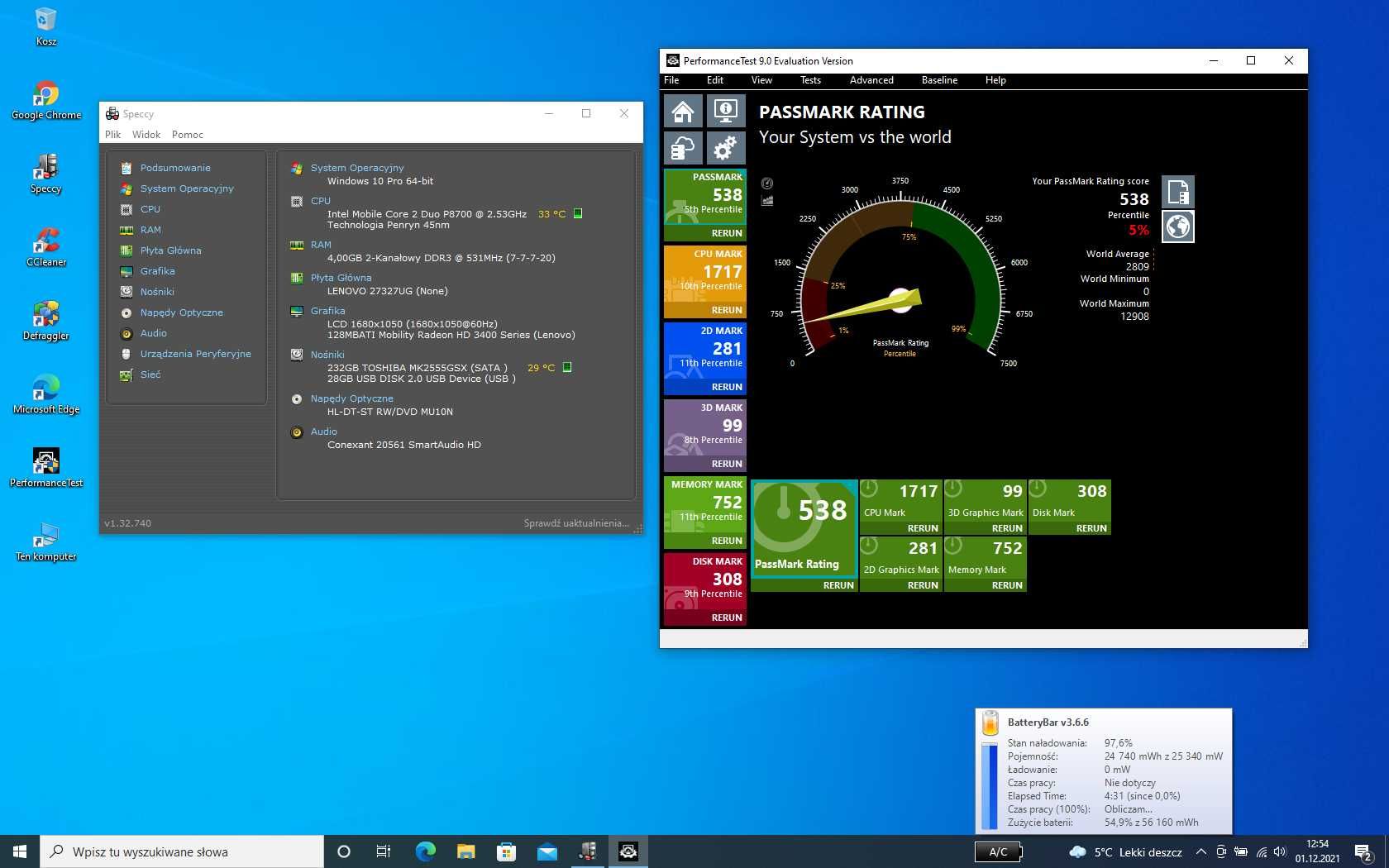Screen dimensions: 1389x868
Task: Select Napędy Optyczne in Speccy sidebar
Action: point(181,312)
